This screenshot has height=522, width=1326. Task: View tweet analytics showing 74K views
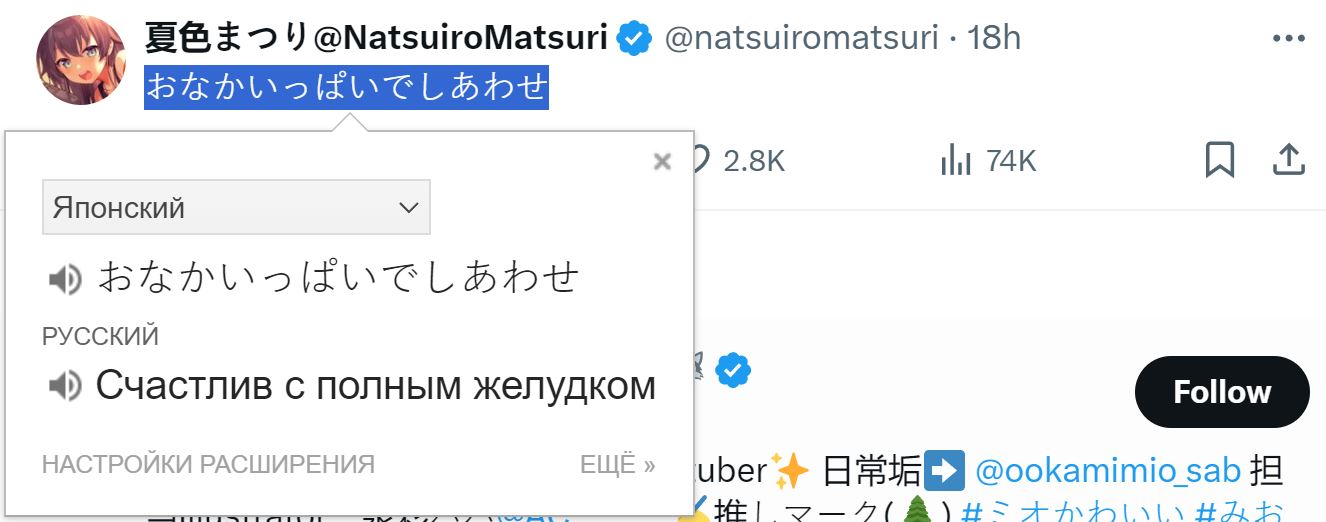pyautogui.click(x=988, y=160)
